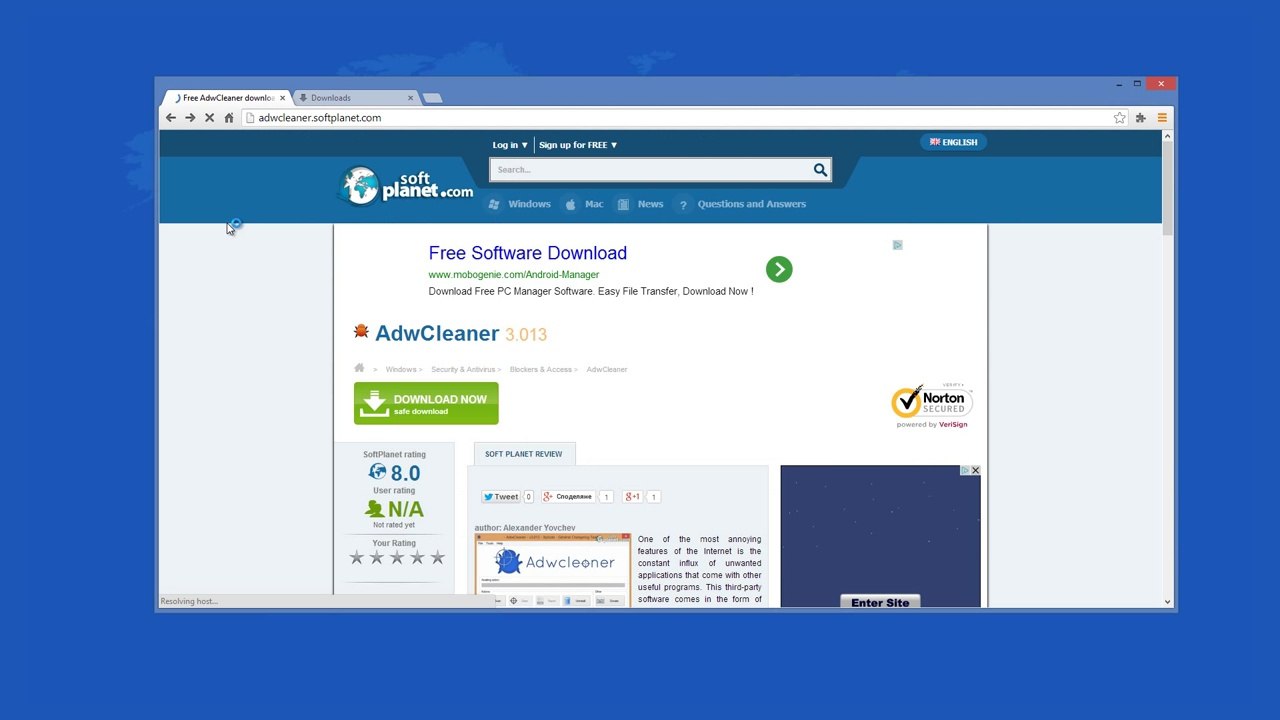Expand the Sign up for FREE dropdown
The width and height of the screenshot is (1280, 720).
click(578, 145)
